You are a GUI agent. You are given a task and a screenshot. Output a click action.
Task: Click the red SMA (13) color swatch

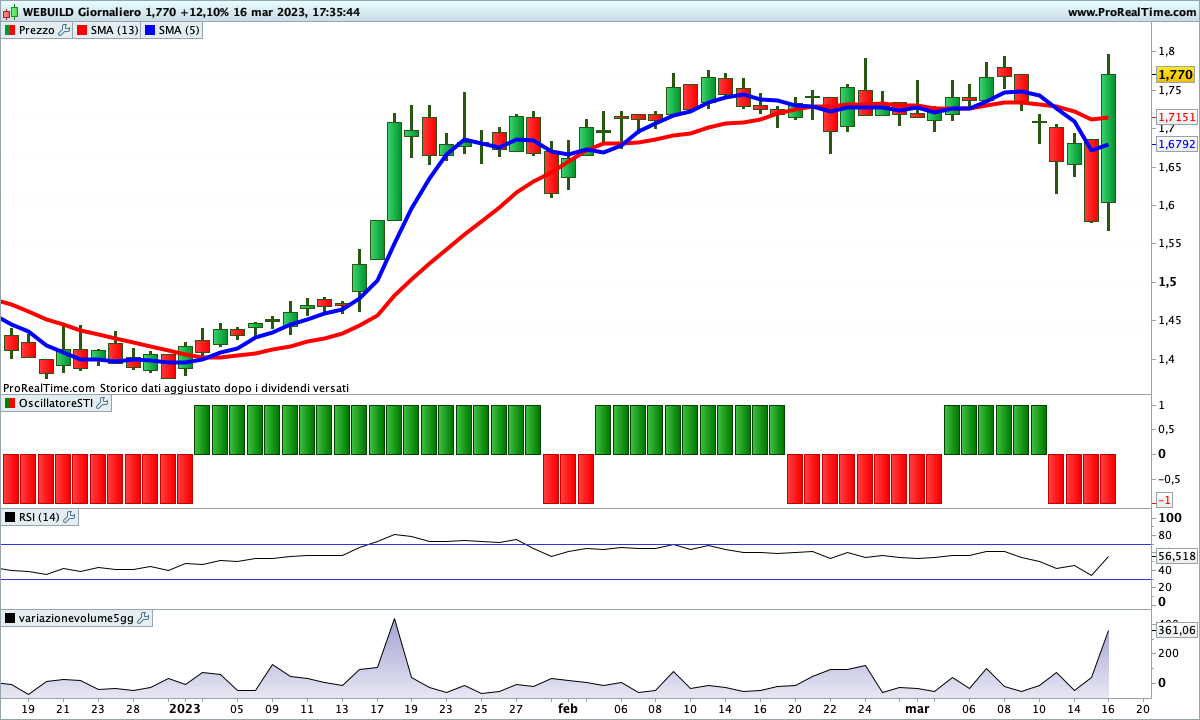[83, 30]
